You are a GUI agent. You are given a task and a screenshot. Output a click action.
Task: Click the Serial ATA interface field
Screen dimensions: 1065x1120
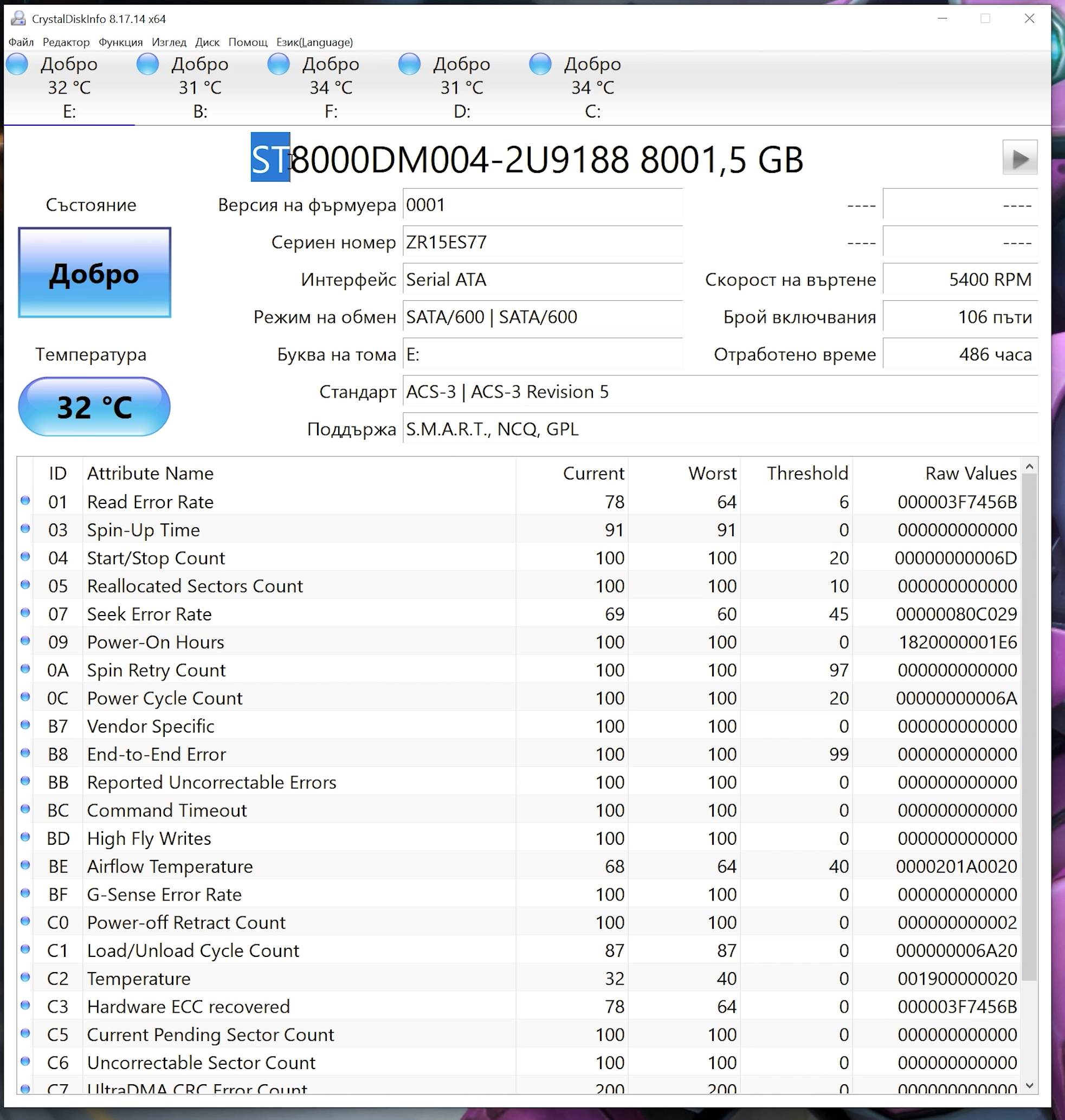[542, 279]
